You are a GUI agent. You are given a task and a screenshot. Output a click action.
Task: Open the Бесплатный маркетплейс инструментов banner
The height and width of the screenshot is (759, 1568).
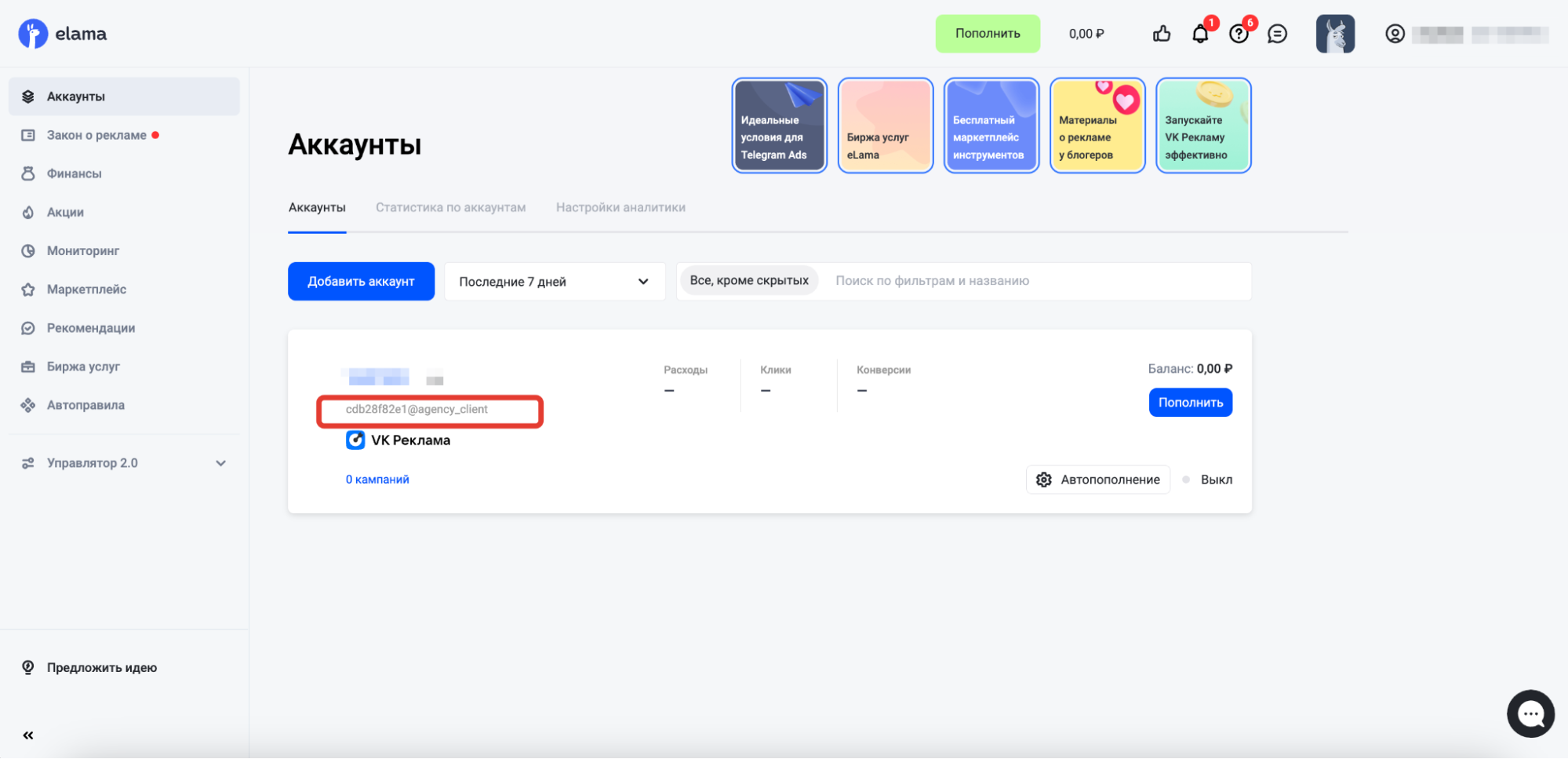pos(991,126)
